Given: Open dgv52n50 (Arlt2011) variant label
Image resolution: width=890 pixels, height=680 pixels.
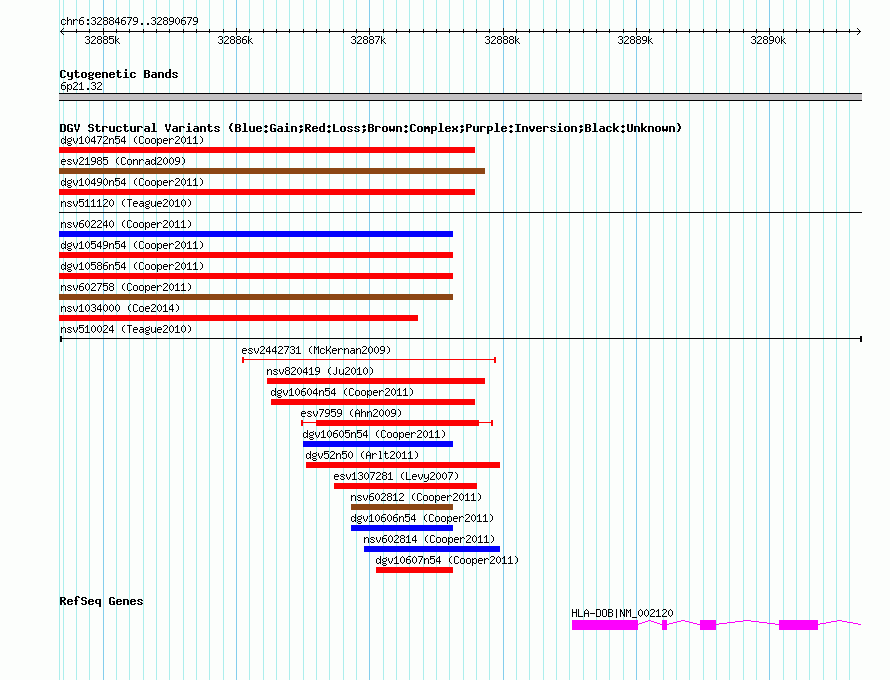Looking at the screenshot, I should 362,455.
